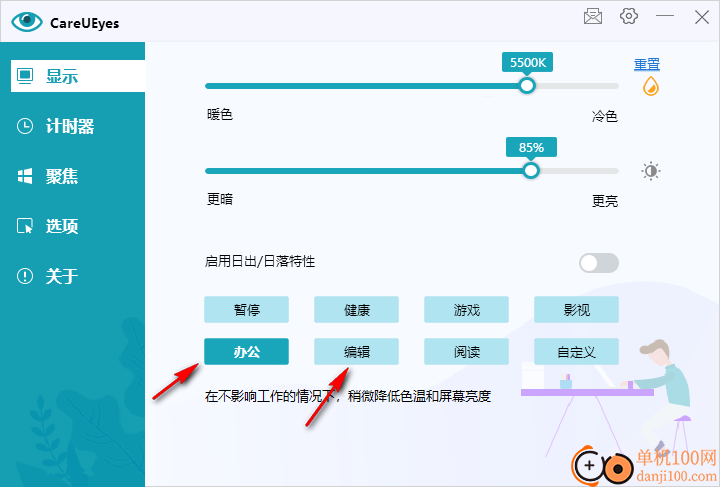
Task: Click the exclamation icon beside 关于
Action: click(25, 276)
